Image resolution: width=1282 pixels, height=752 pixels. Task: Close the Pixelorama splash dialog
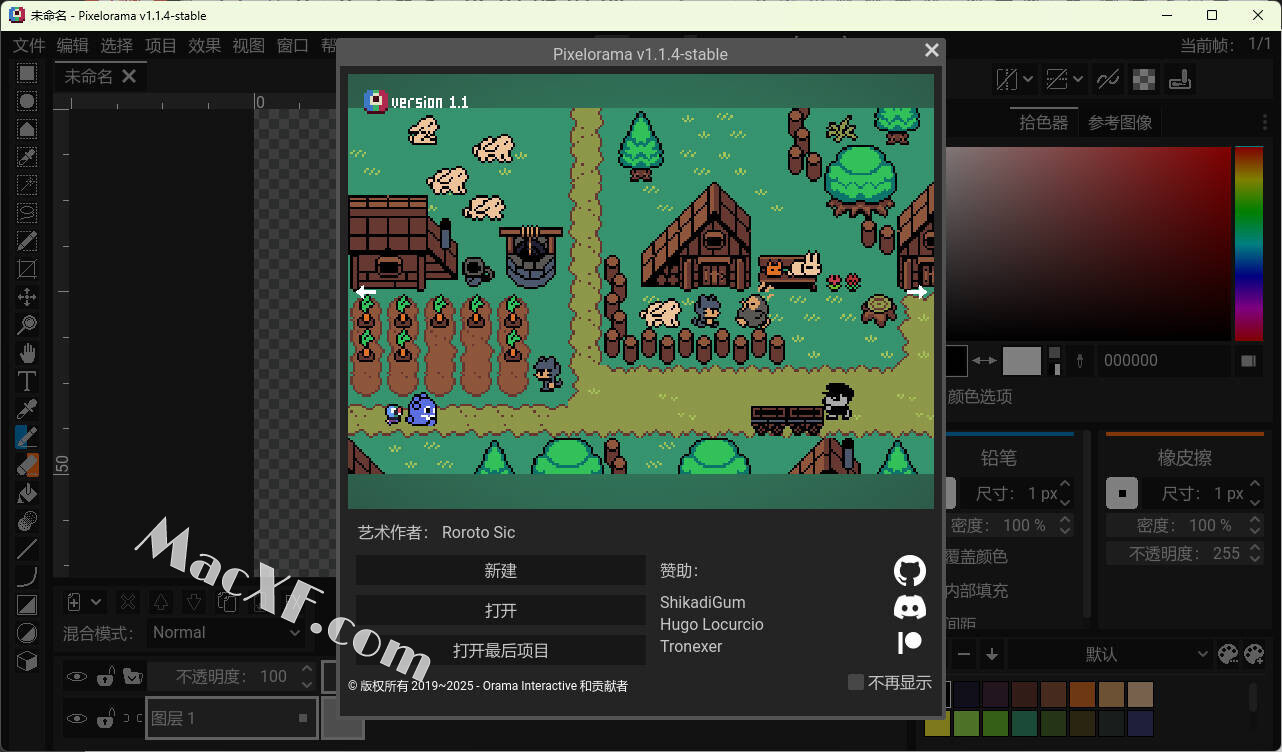(x=932, y=51)
